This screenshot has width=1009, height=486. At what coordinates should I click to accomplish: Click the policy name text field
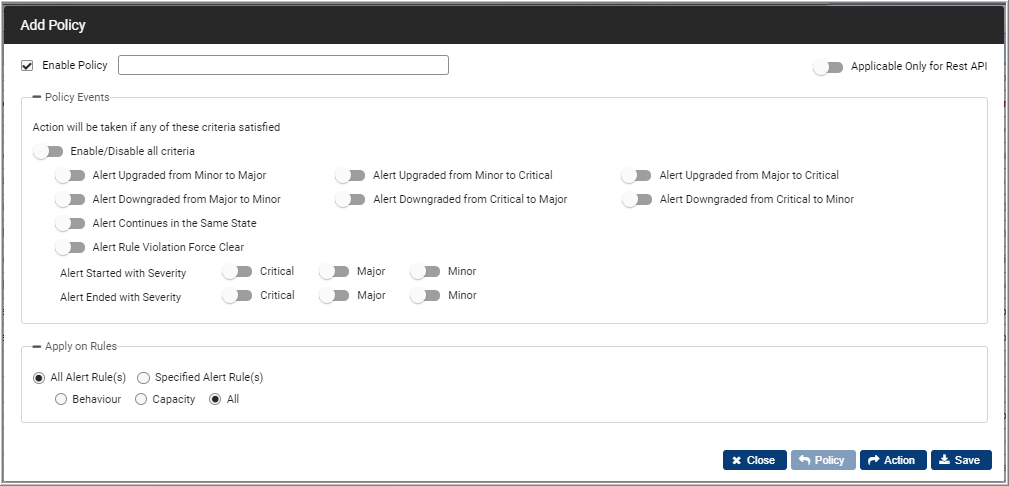pos(283,65)
